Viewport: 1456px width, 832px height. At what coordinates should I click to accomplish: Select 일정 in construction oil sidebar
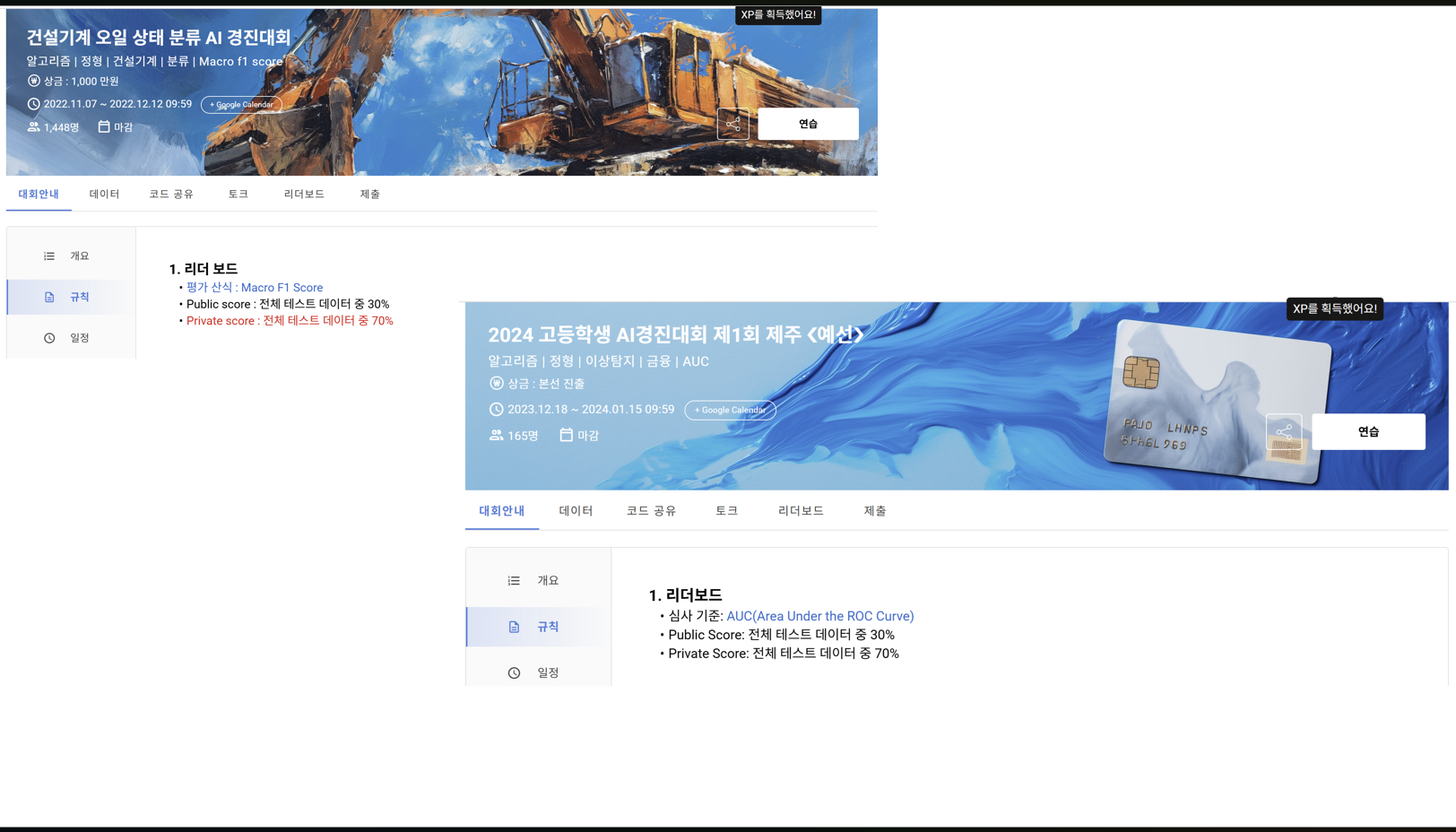(71, 338)
